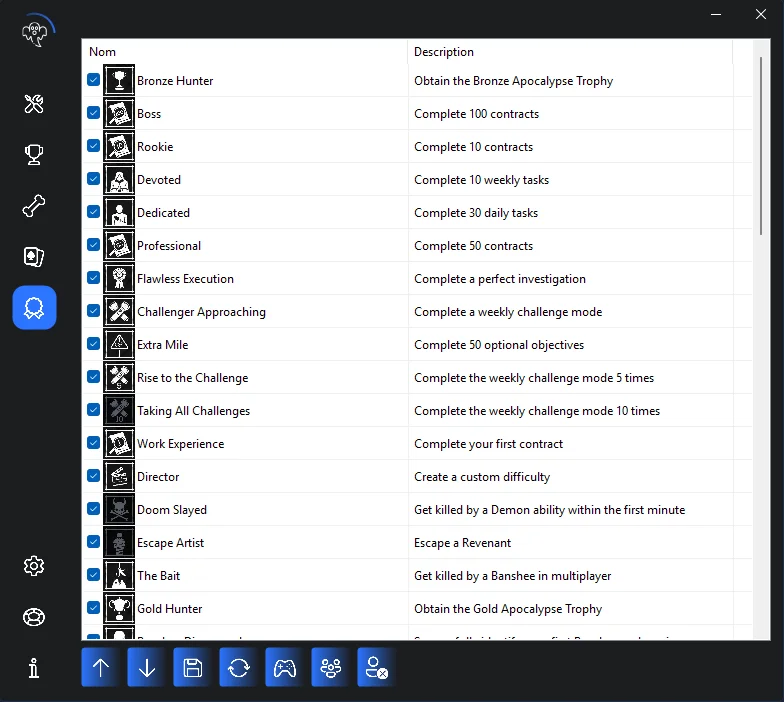
Task: Click the refresh arrows button
Action: coord(239,668)
